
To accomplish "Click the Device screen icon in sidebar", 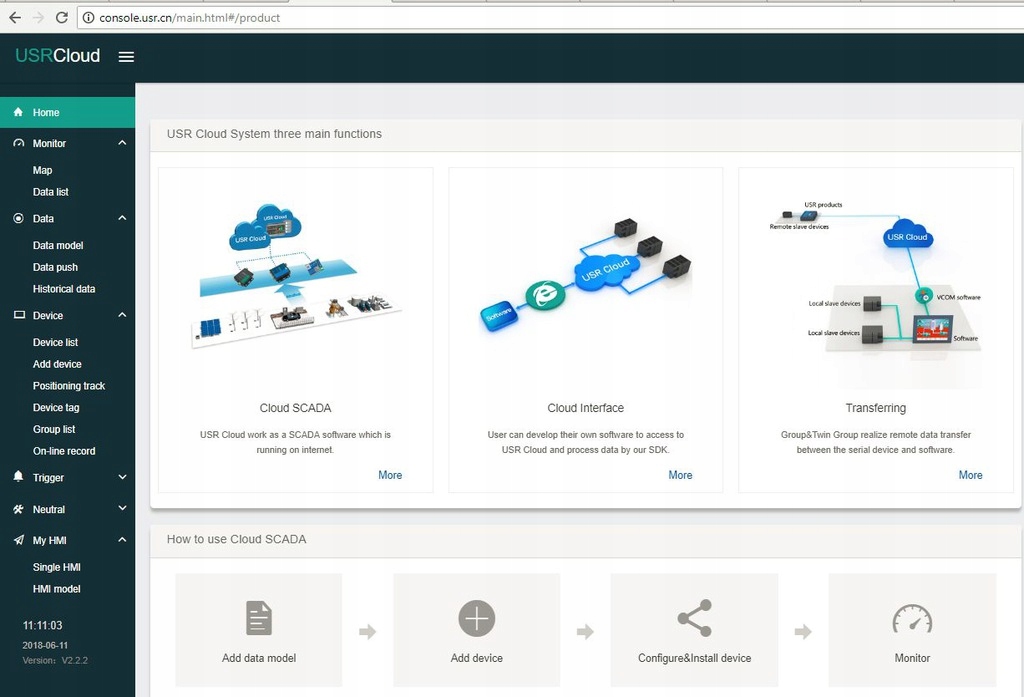I will [x=19, y=315].
